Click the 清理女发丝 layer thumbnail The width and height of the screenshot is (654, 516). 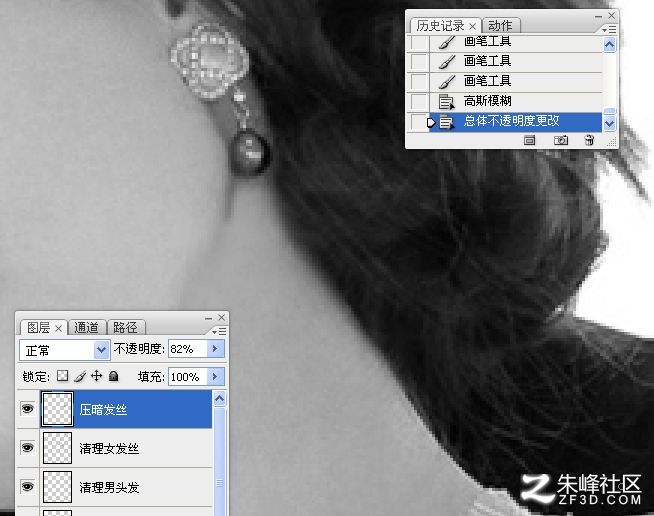tap(58, 448)
